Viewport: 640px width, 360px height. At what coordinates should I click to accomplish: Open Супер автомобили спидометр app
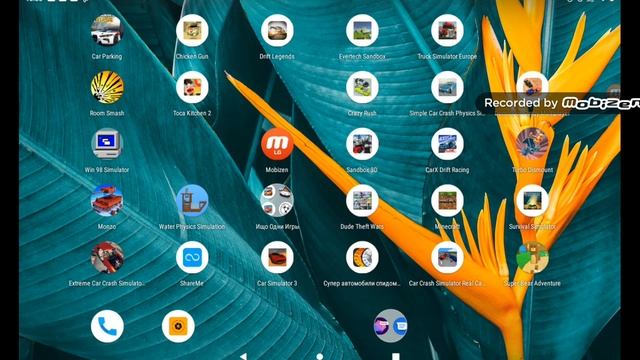[x=362, y=258]
